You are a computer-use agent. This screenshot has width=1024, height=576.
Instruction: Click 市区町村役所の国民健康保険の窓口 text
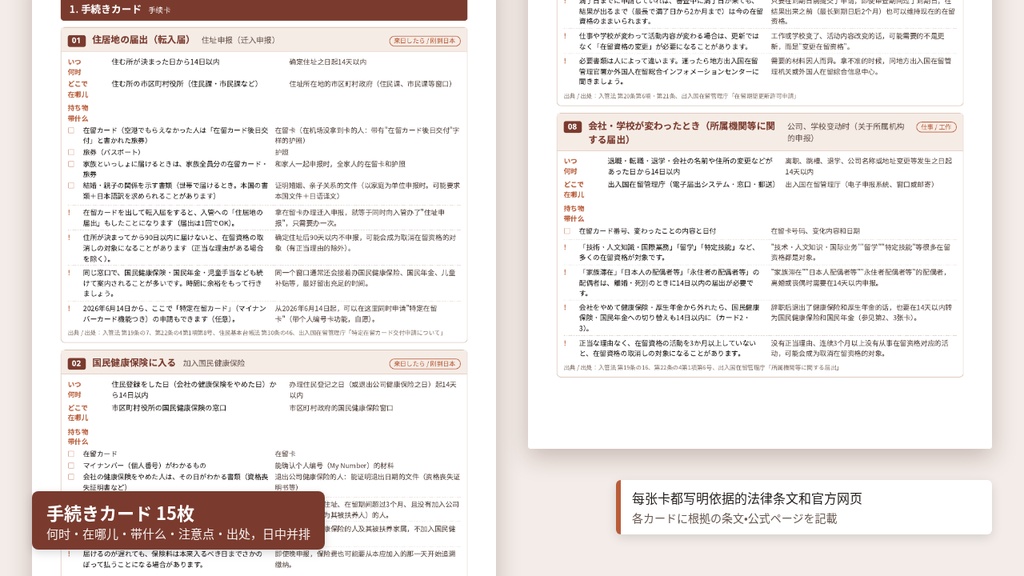pyautogui.click(x=168, y=408)
